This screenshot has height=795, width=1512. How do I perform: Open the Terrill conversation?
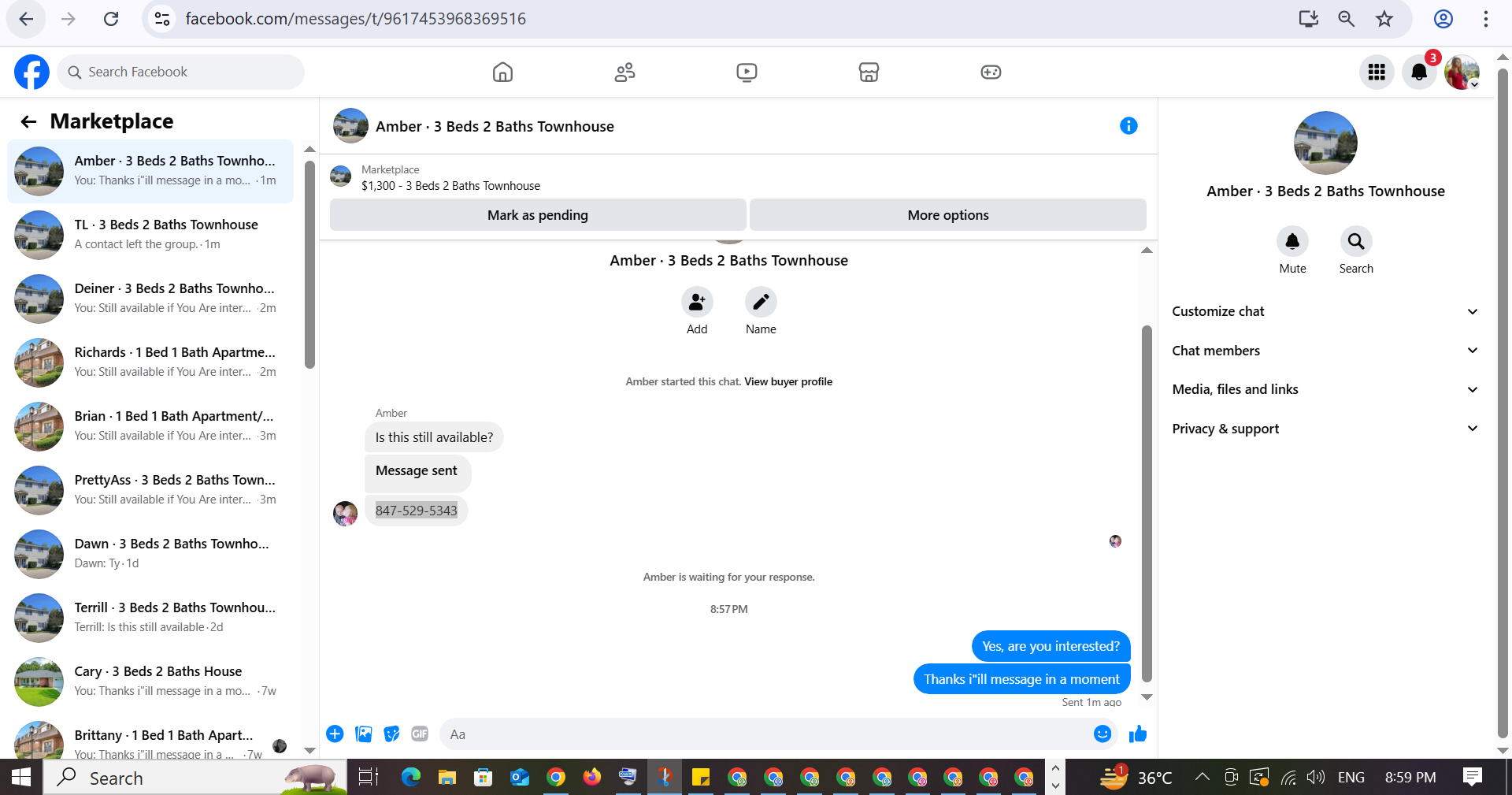150,618
